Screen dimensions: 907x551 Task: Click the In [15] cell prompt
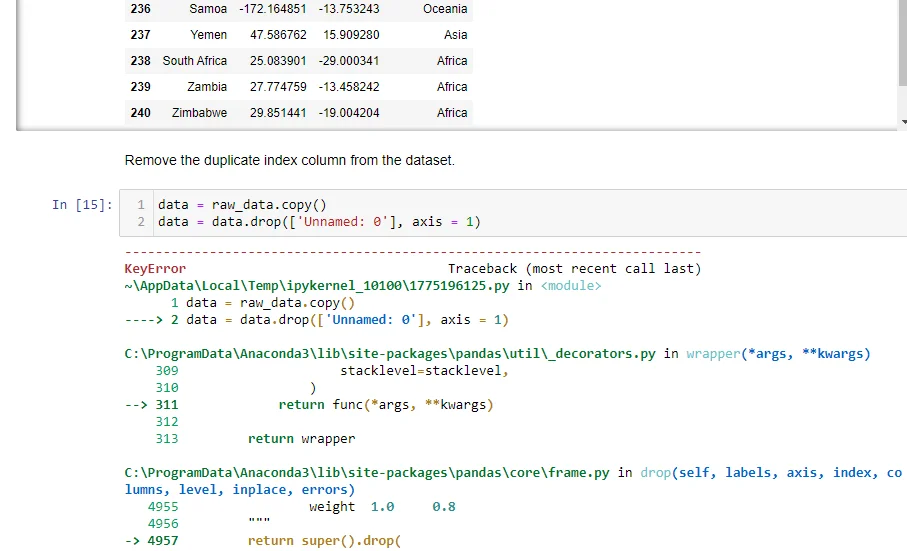pos(82,205)
